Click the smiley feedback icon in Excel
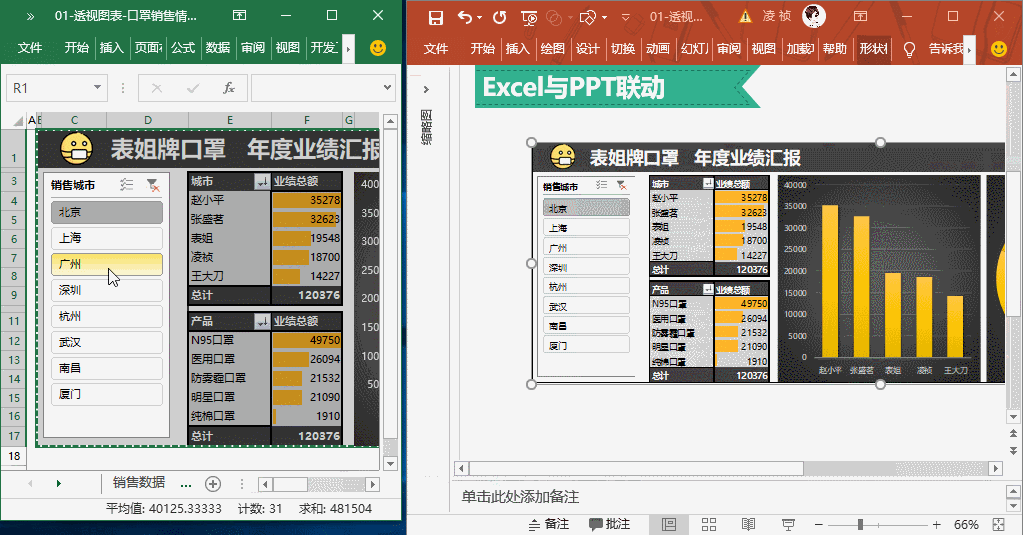Viewport: 1023px width, 535px height. [x=378, y=48]
